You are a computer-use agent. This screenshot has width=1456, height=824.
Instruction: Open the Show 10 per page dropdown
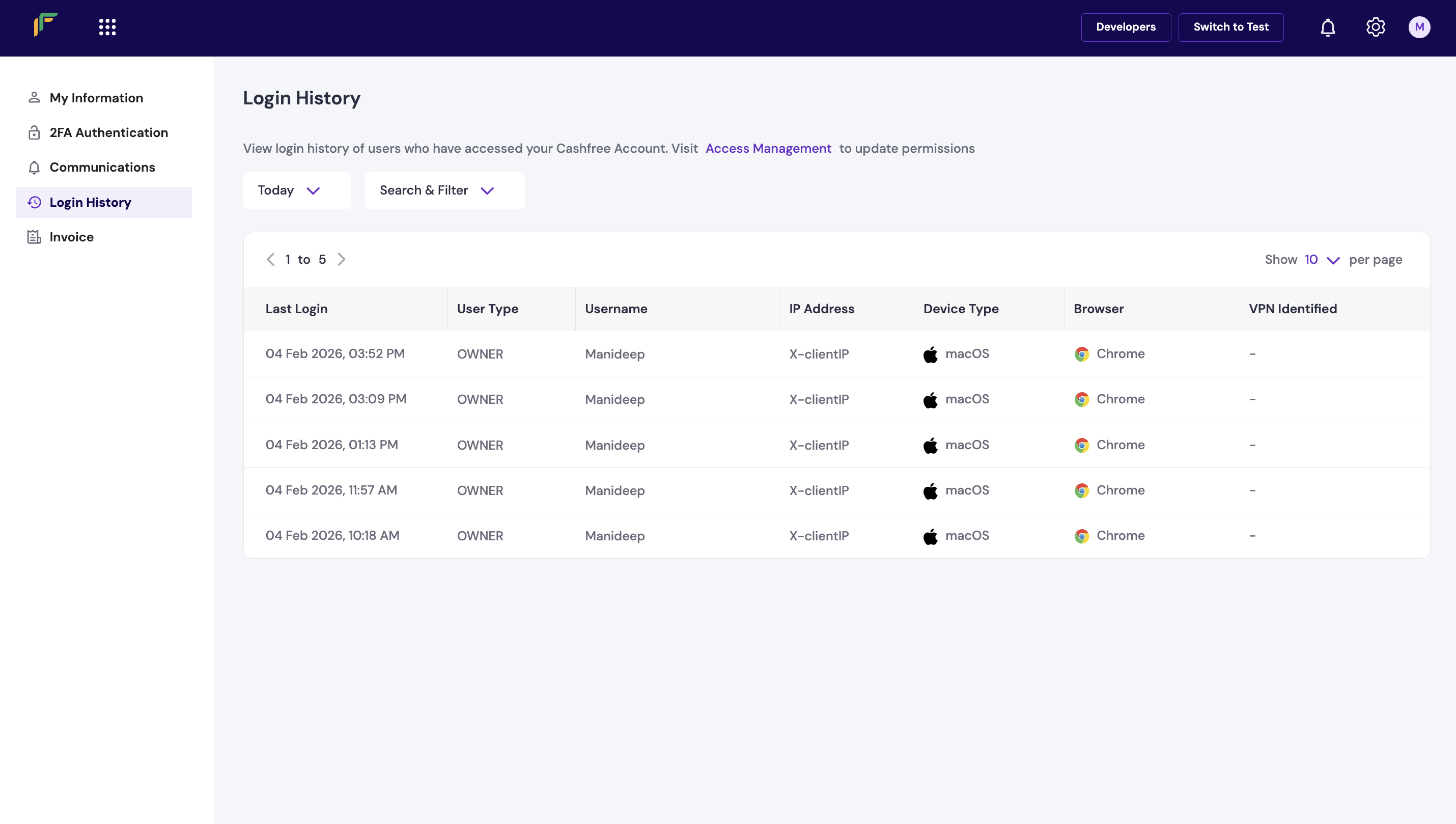tap(1322, 260)
